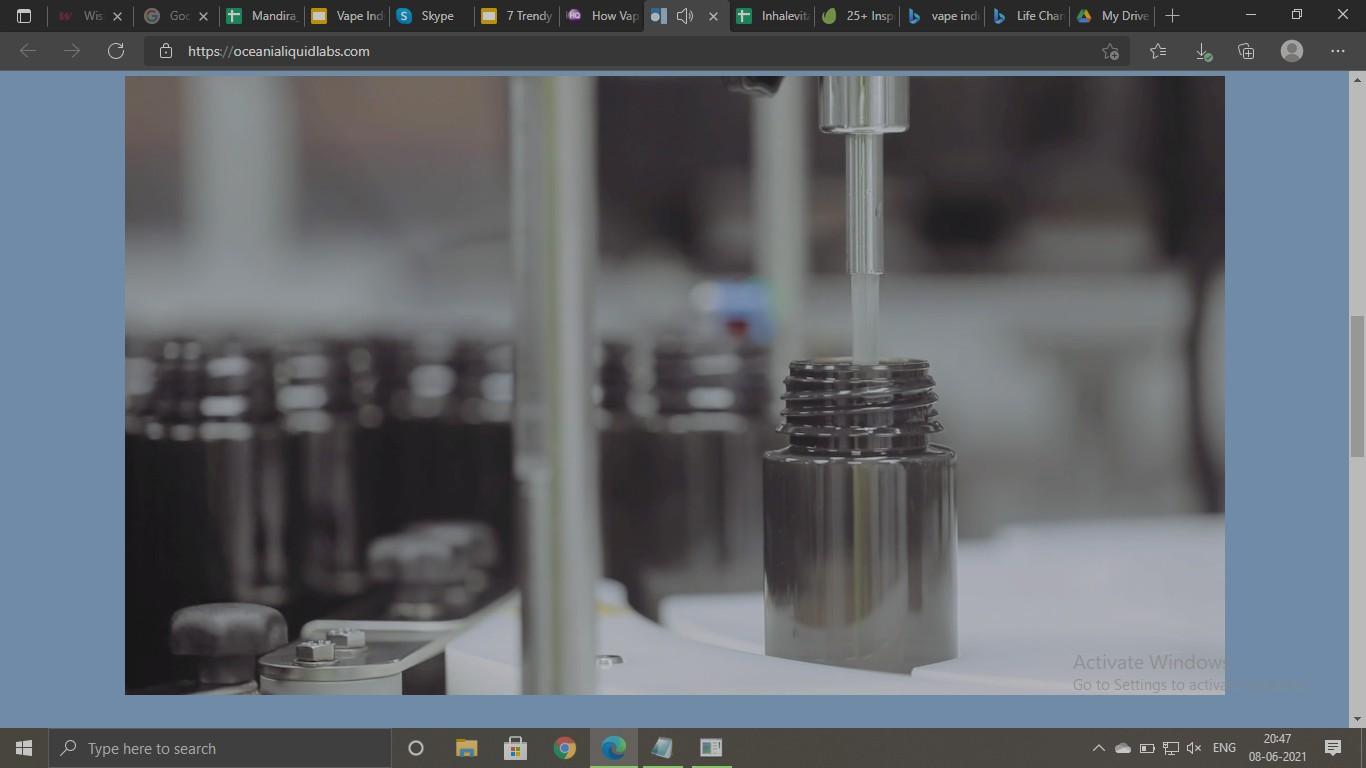Screen dimensions: 1366x768
Task: Open Windows notification center
Action: [x=1332, y=748]
